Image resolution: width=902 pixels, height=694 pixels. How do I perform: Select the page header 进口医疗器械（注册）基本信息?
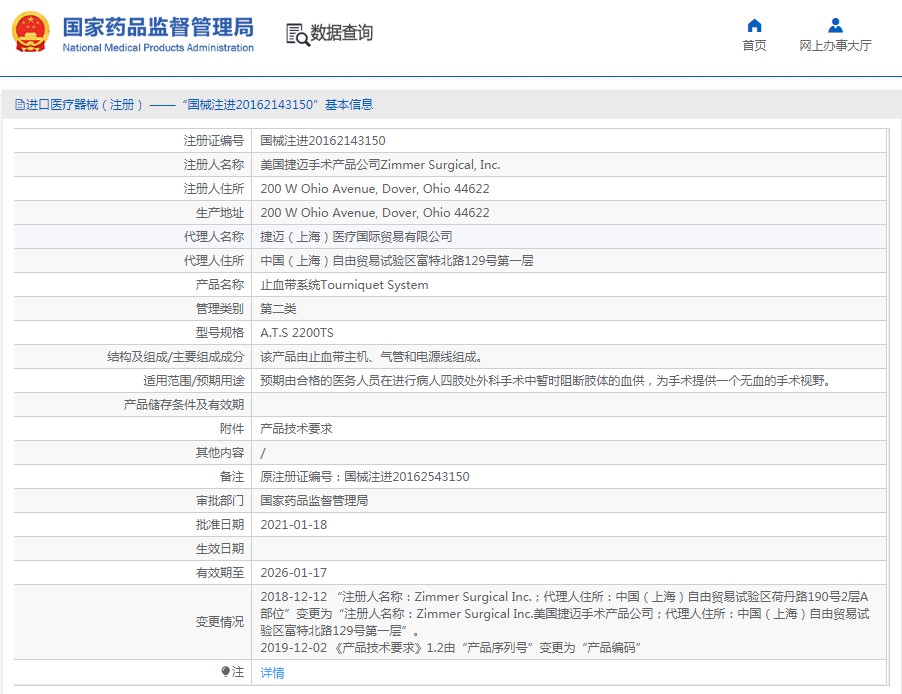[194, 105]
